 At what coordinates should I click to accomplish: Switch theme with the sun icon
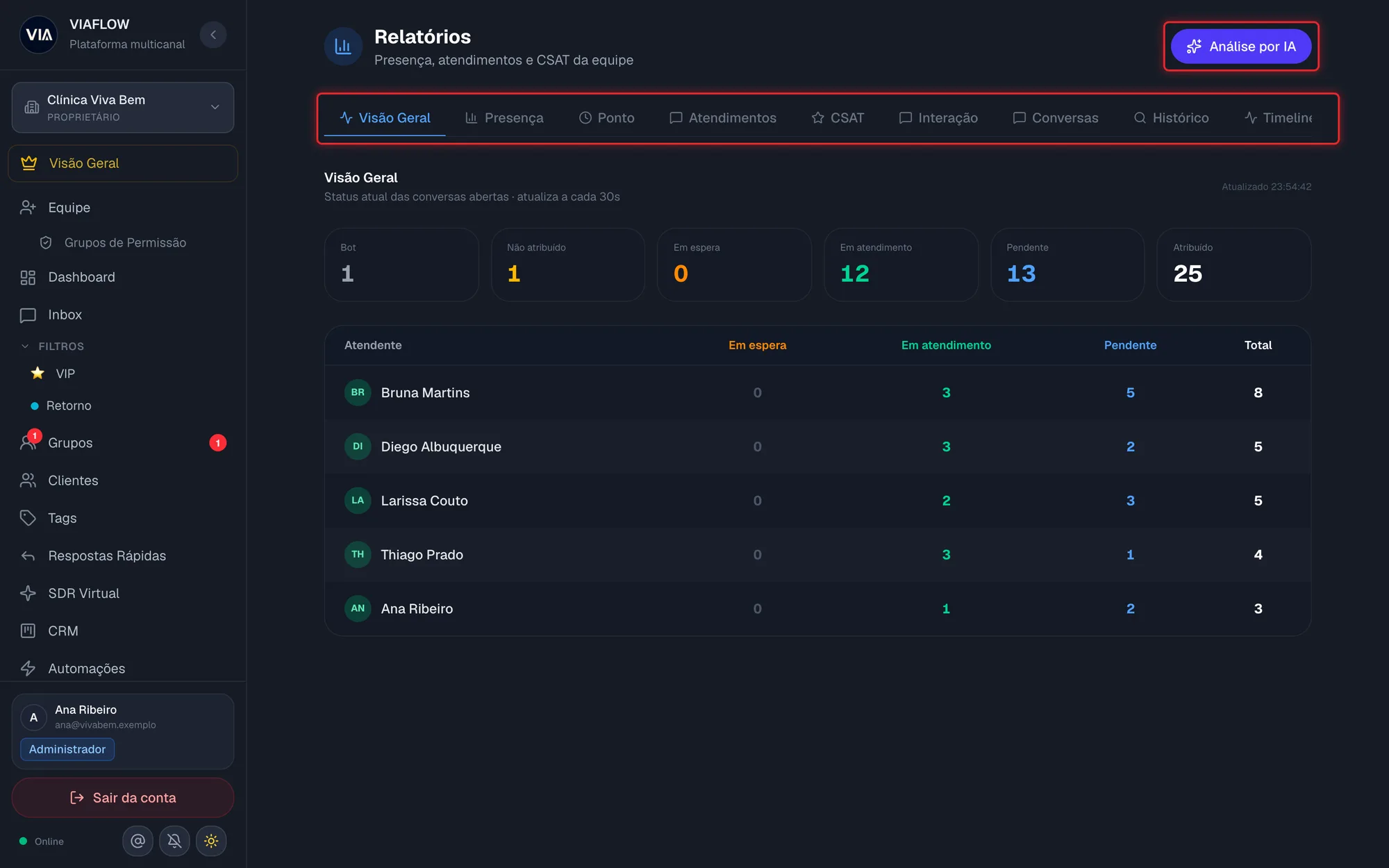[x=211, y=841]
